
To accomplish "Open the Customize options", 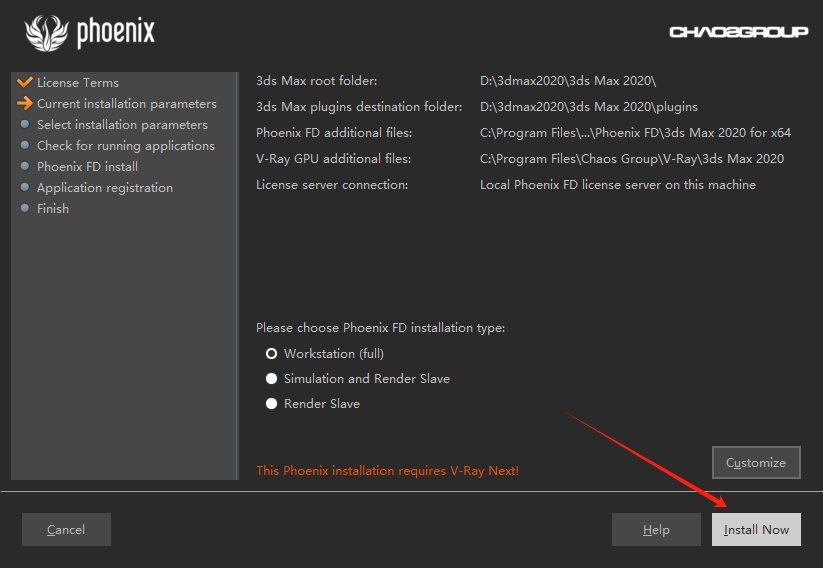I will point(756,462).
